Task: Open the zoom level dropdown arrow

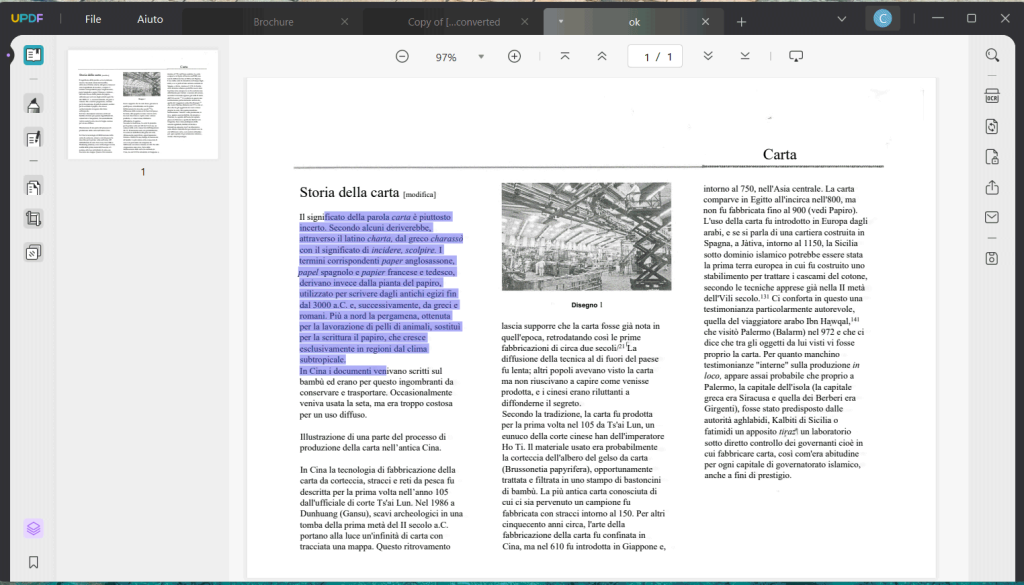Action: (x=481, y=57)
